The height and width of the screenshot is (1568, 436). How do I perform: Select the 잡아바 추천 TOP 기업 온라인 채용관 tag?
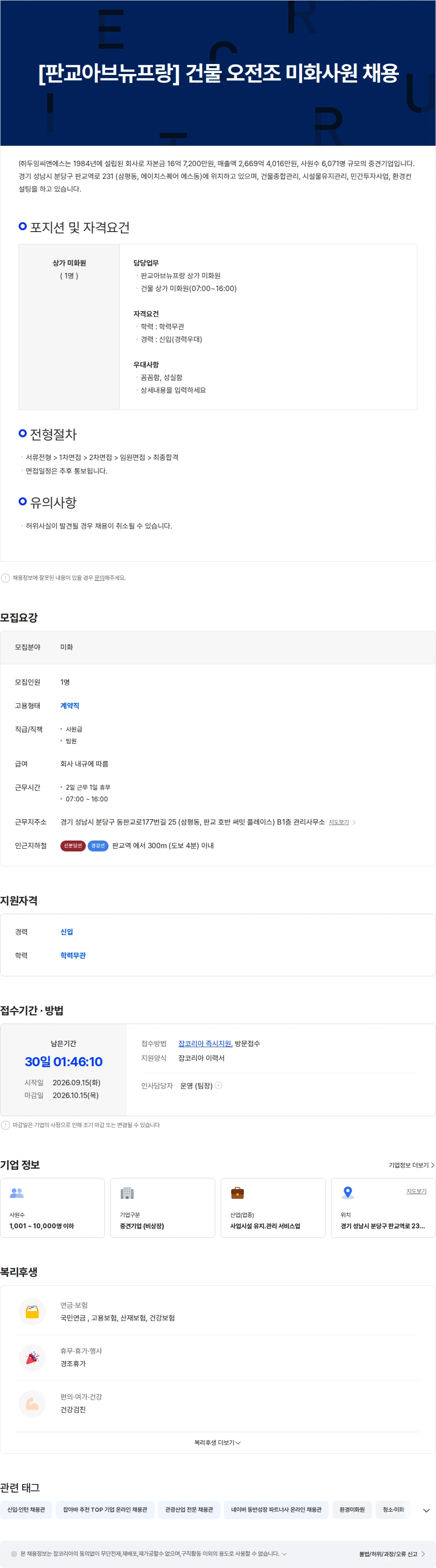pyautogui.click(x=105, y=1509)
